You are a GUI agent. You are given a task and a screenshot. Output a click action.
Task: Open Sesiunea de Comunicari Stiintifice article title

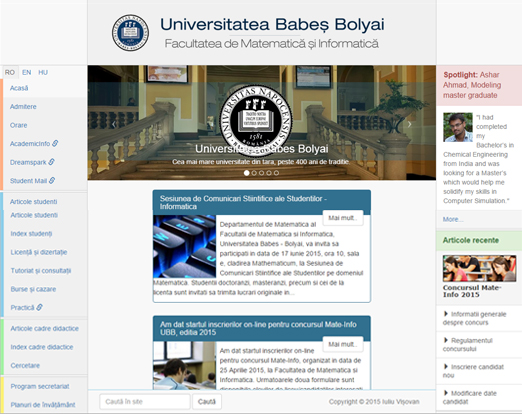tap(243, 202)
